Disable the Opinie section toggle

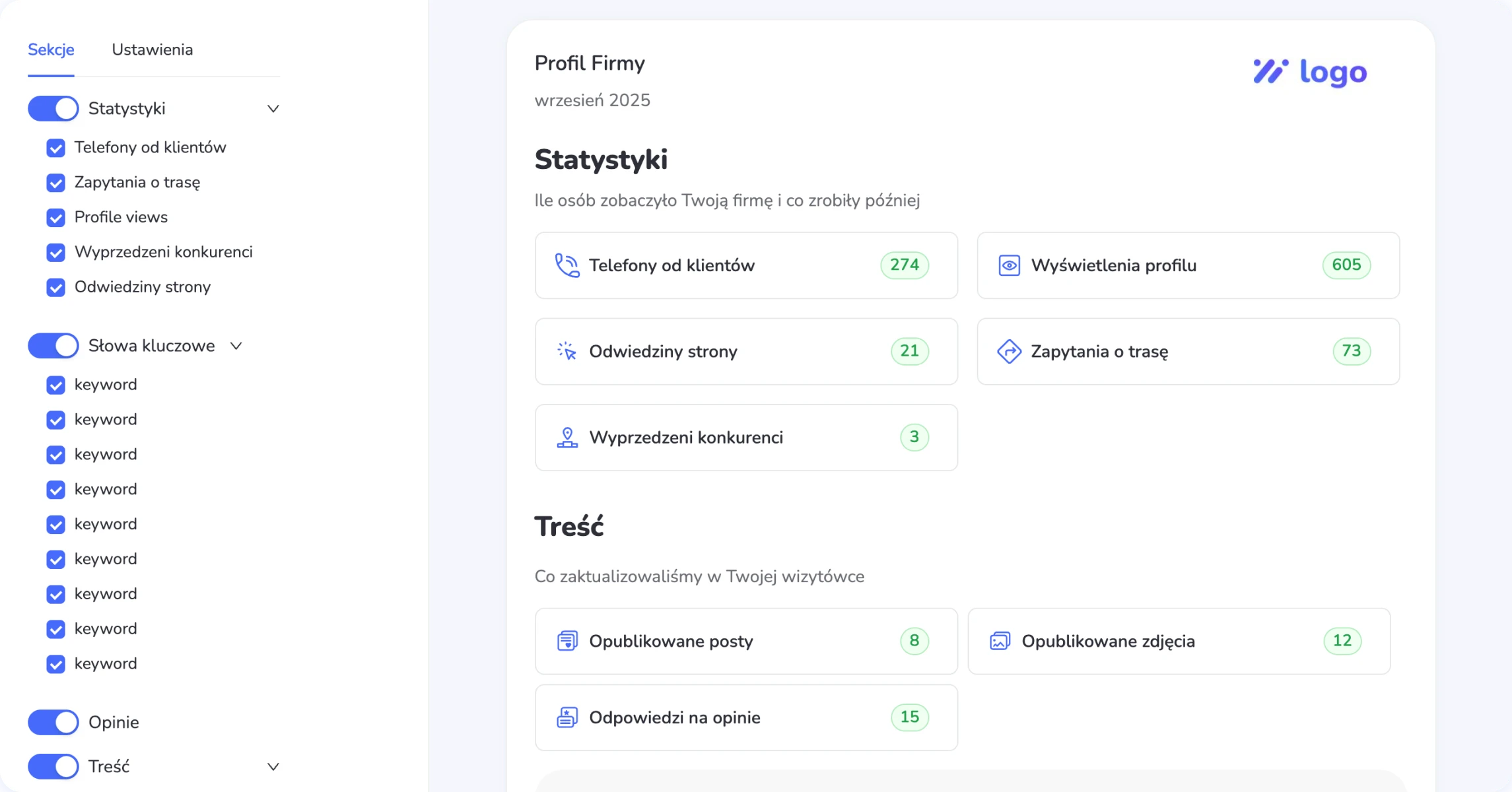(x=53, y=722)
